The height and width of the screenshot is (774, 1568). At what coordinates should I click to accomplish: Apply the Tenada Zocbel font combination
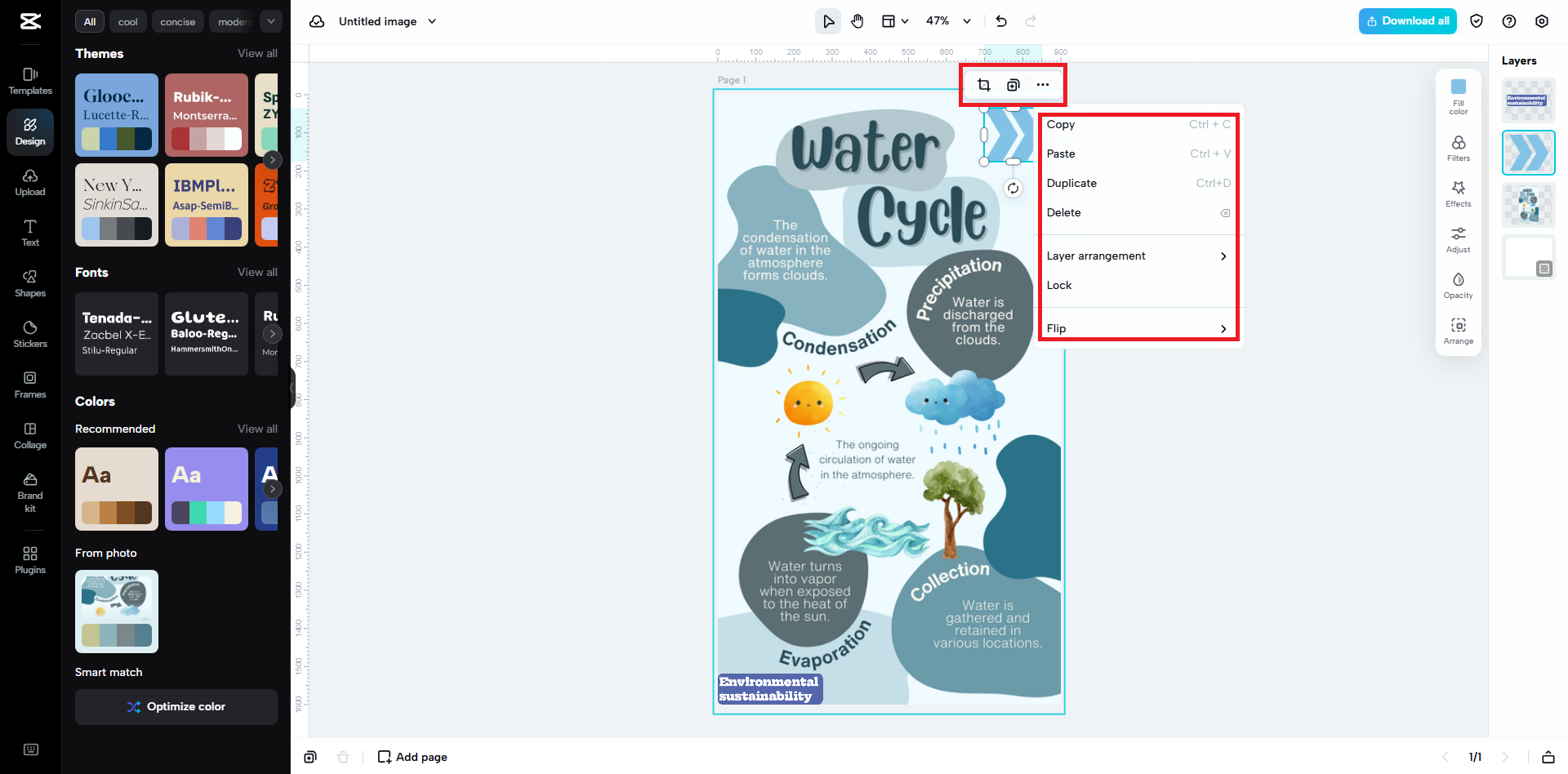pos(117,334)
